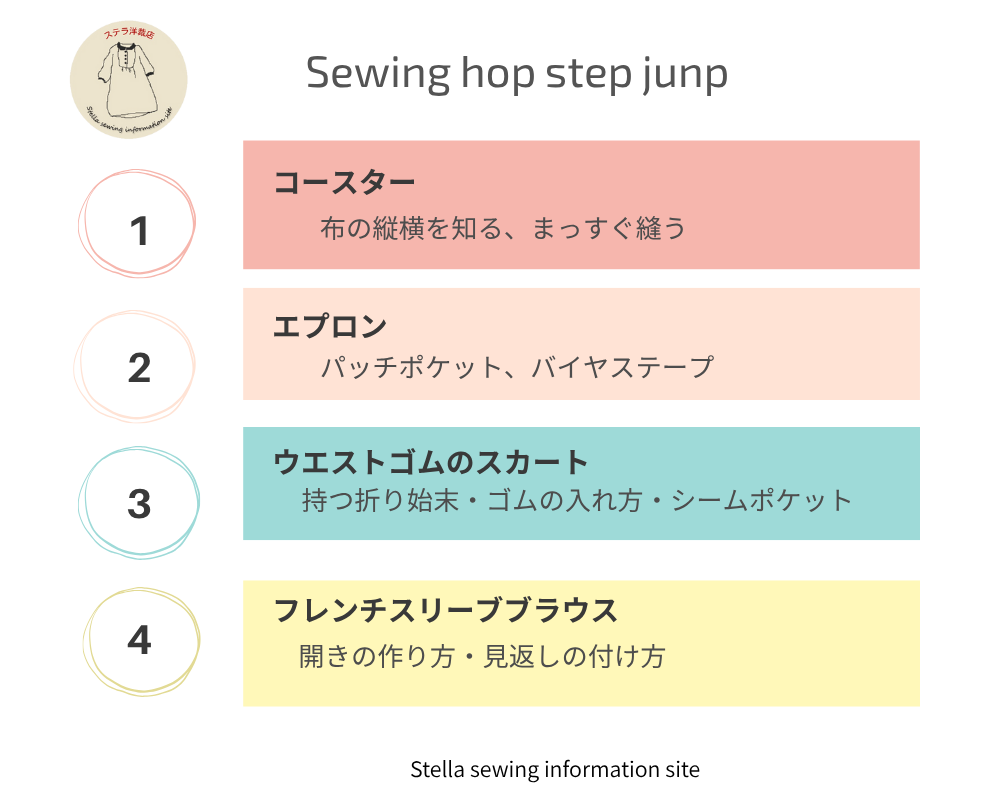Open the ウエストゴムのスカート heading

430,462
